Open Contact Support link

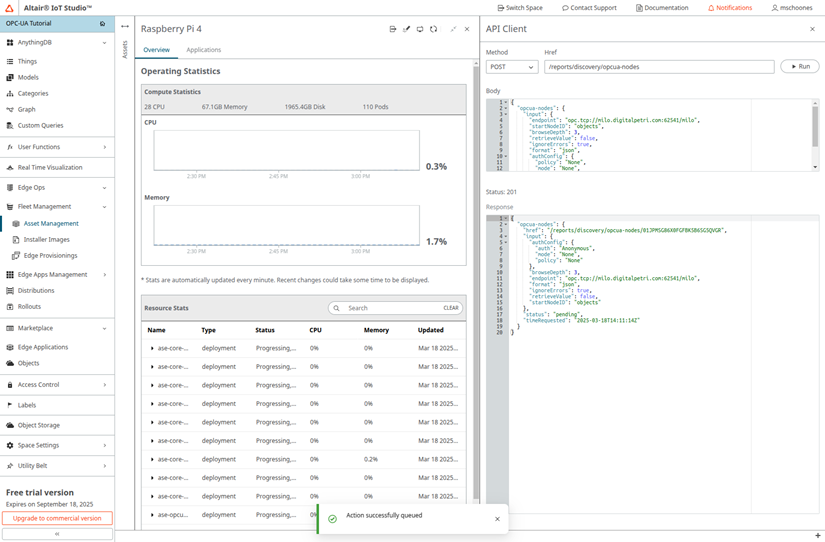pos(589,8)
